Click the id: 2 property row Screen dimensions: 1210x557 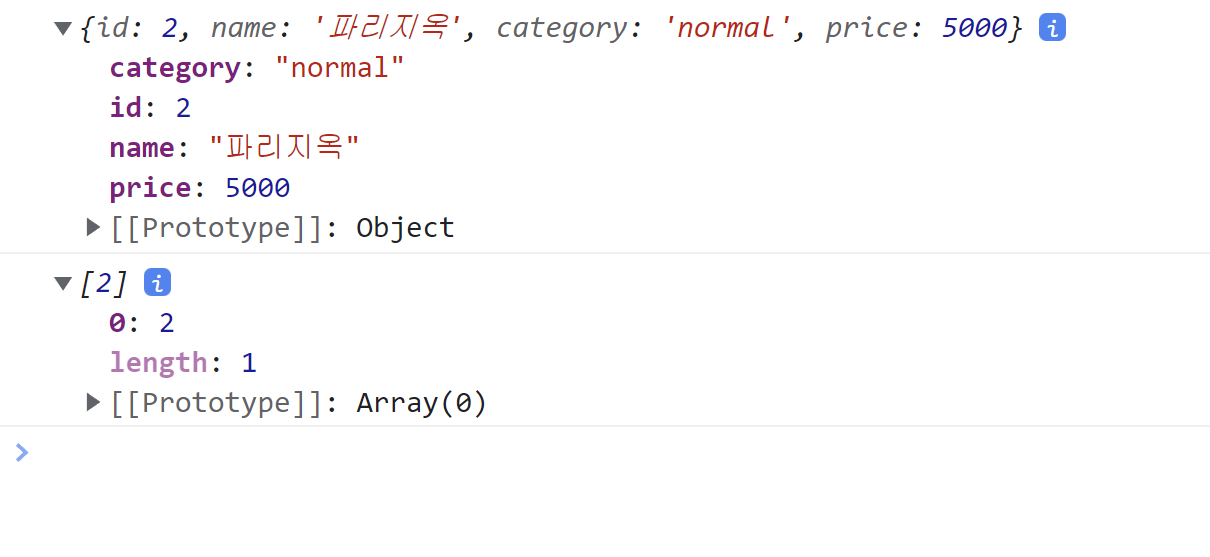(150, 108)
